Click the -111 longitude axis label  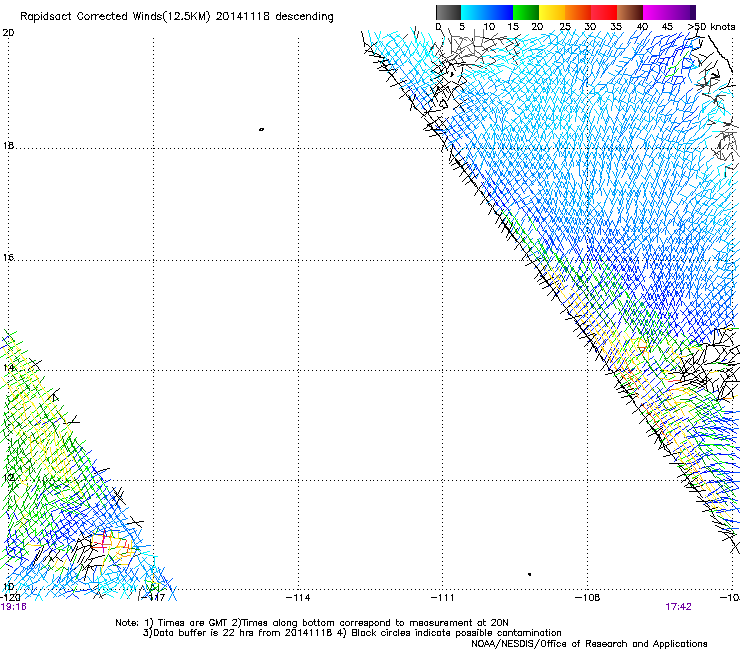(442, 598)
